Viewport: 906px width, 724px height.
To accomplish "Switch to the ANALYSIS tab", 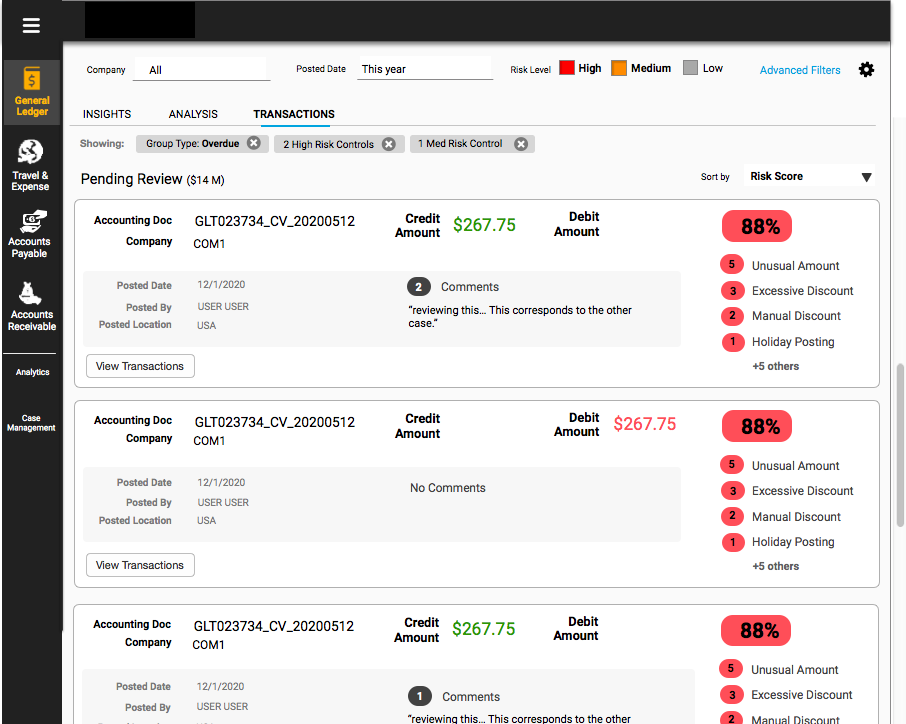I will [x=193, y=114].
